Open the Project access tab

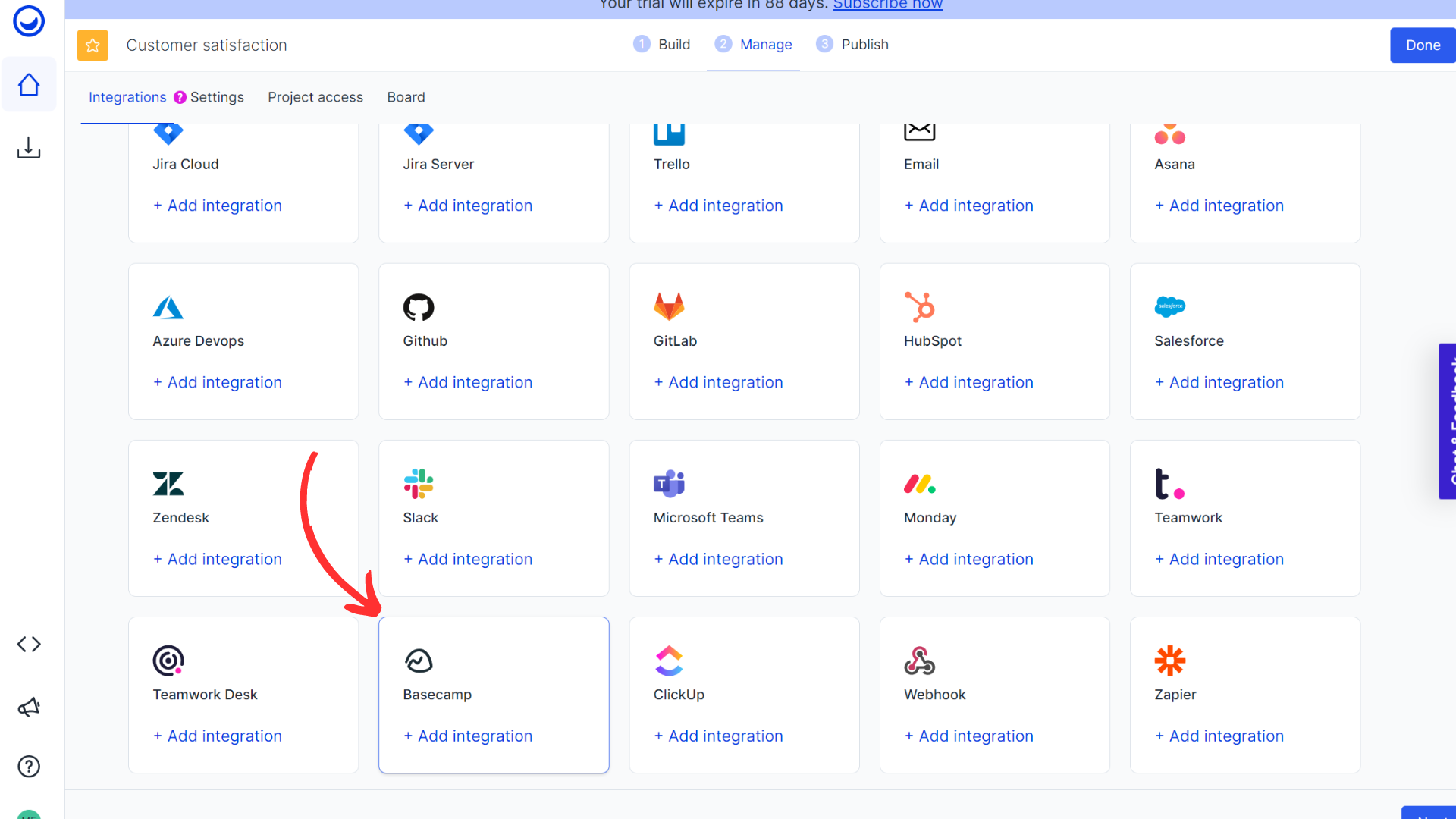(315, 97)
